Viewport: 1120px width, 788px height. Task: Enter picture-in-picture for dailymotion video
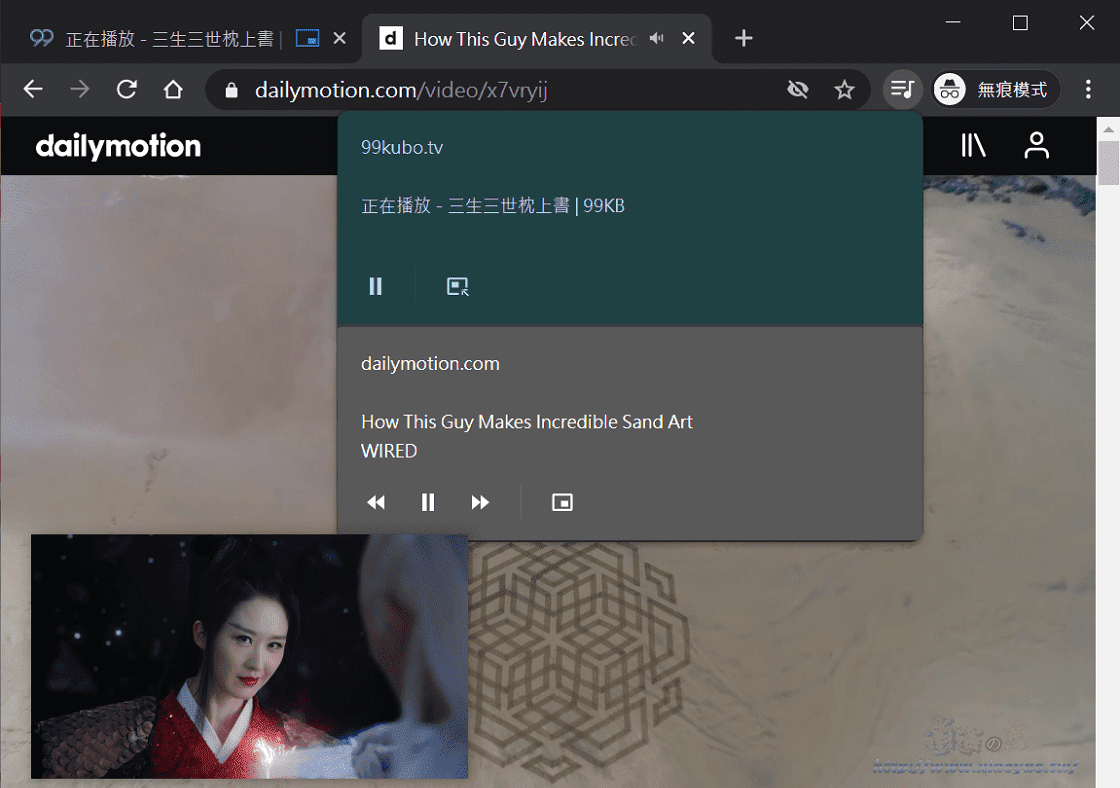562,503
